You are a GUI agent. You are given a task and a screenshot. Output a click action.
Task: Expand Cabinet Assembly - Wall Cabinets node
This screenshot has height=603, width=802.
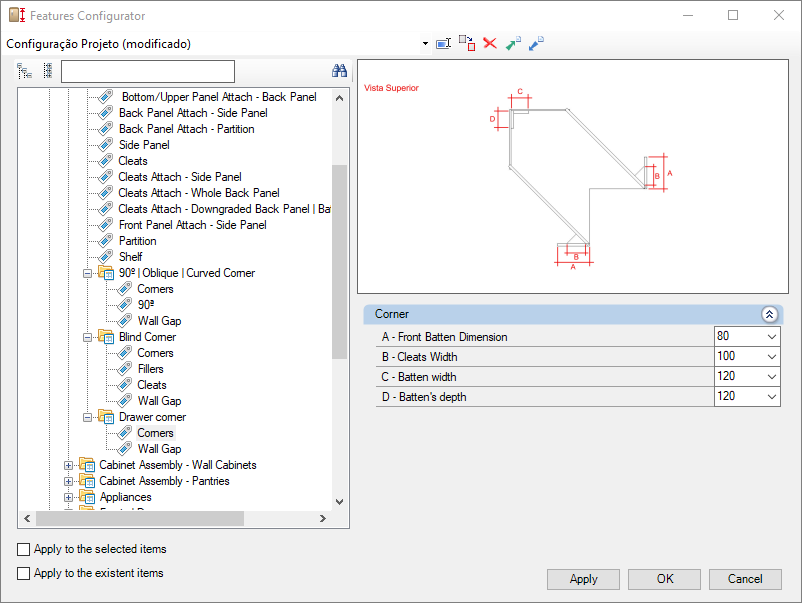(x=69, y=465)
